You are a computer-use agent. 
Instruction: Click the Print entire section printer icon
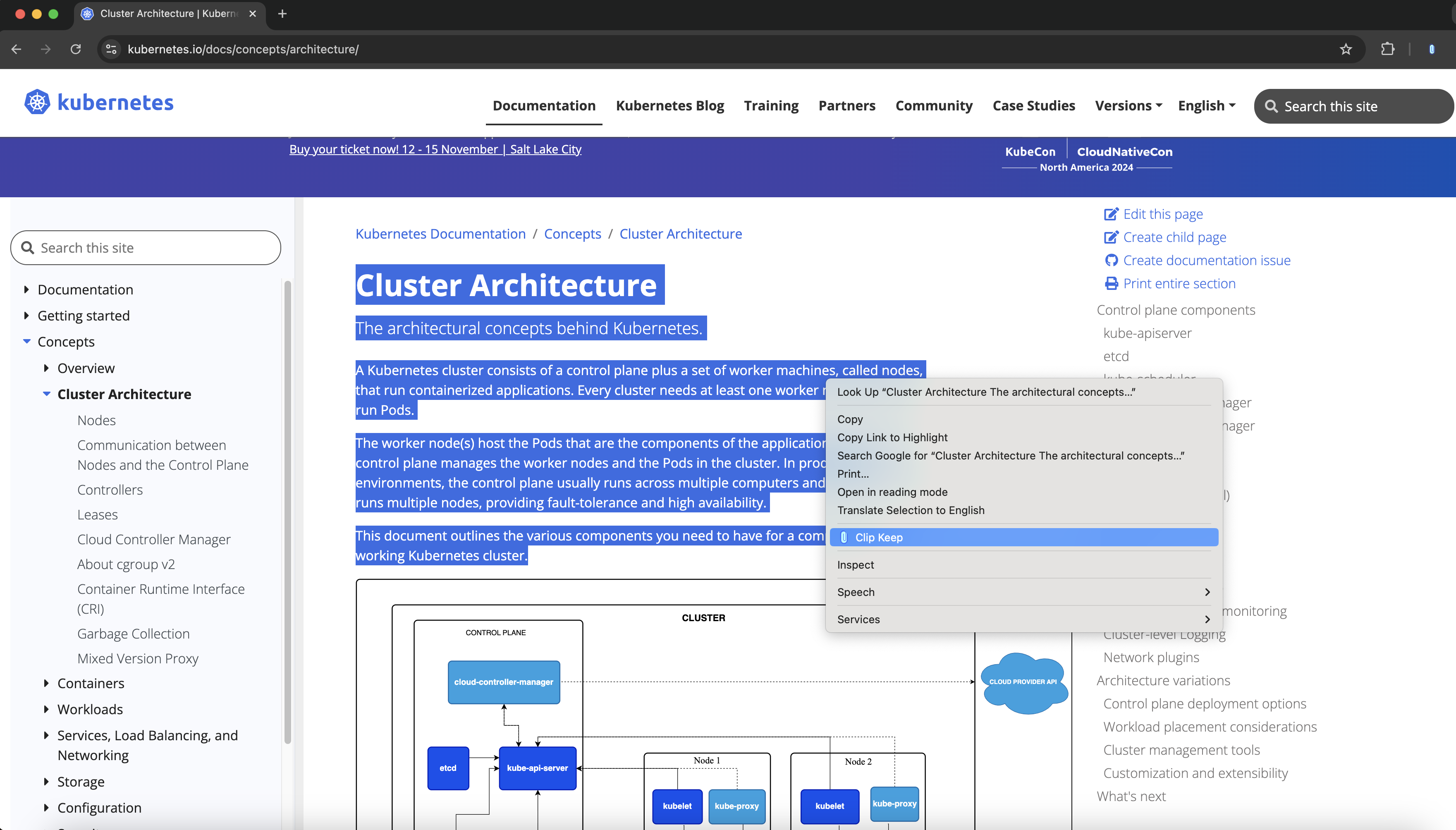point(1111,283)
